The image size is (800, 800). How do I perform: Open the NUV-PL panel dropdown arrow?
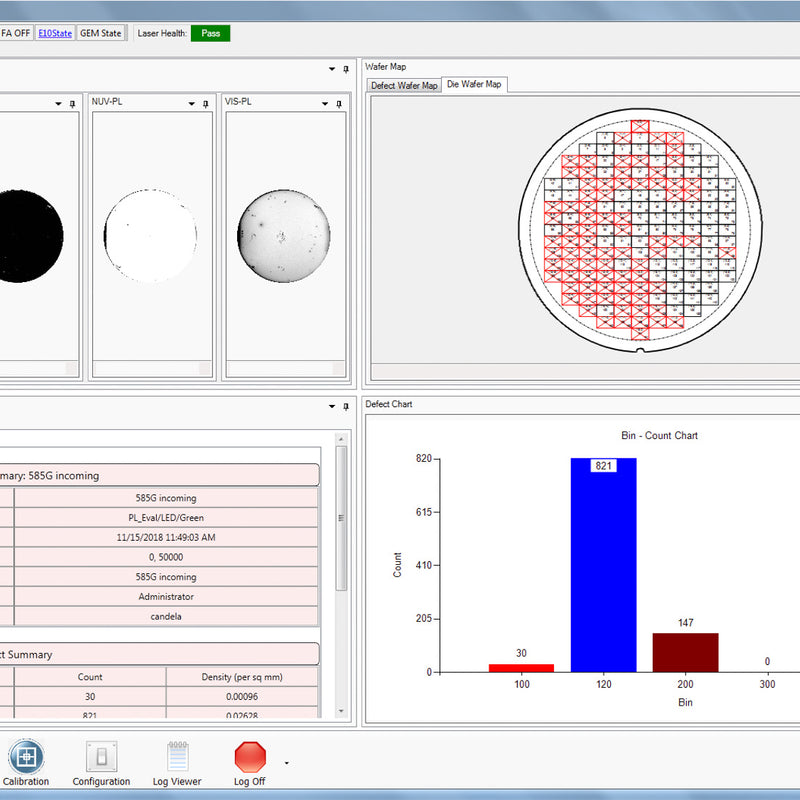(191, 103)
